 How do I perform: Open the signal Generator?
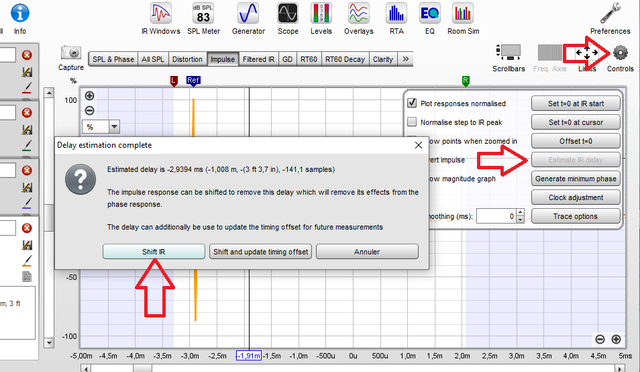click(x=248, y=19)
